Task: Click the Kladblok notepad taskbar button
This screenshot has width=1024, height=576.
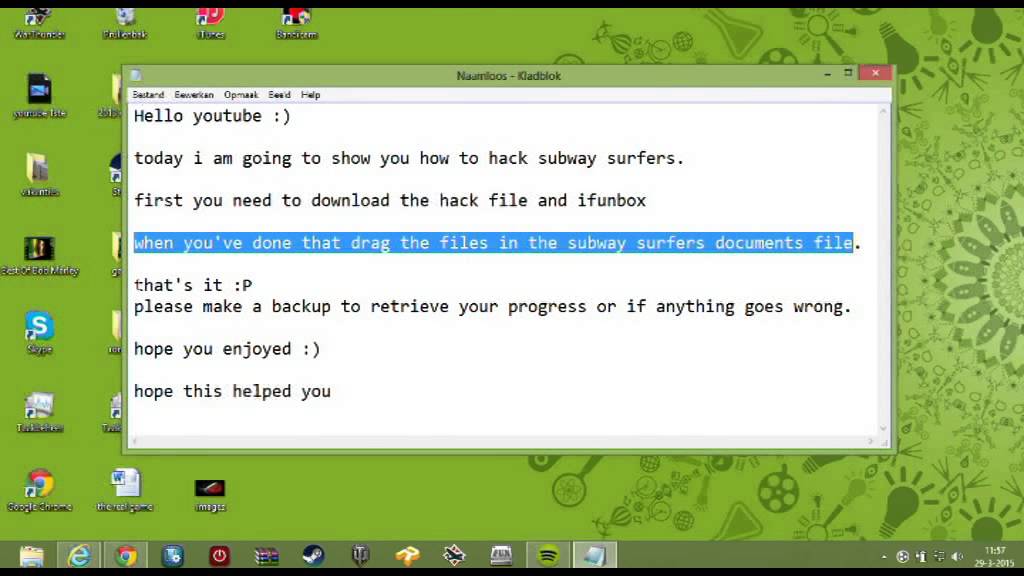Action: point(595,556)
